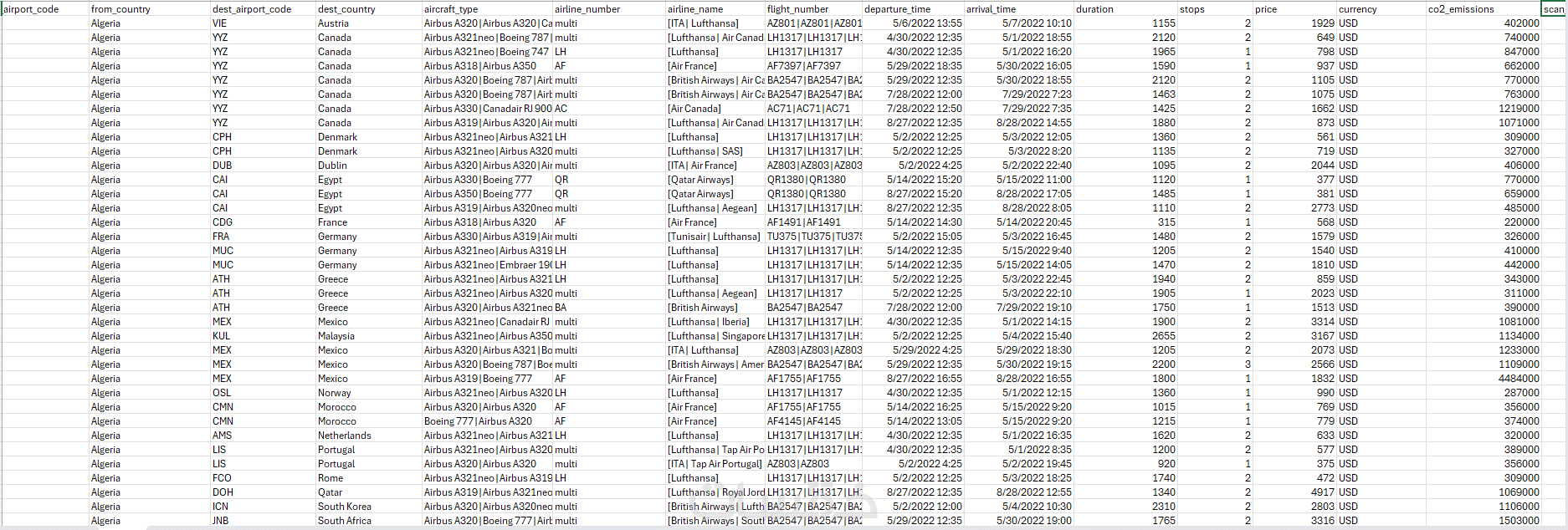Select the arrival_time header cell
1568x530 pixels.
click(x=1019, y=9)
